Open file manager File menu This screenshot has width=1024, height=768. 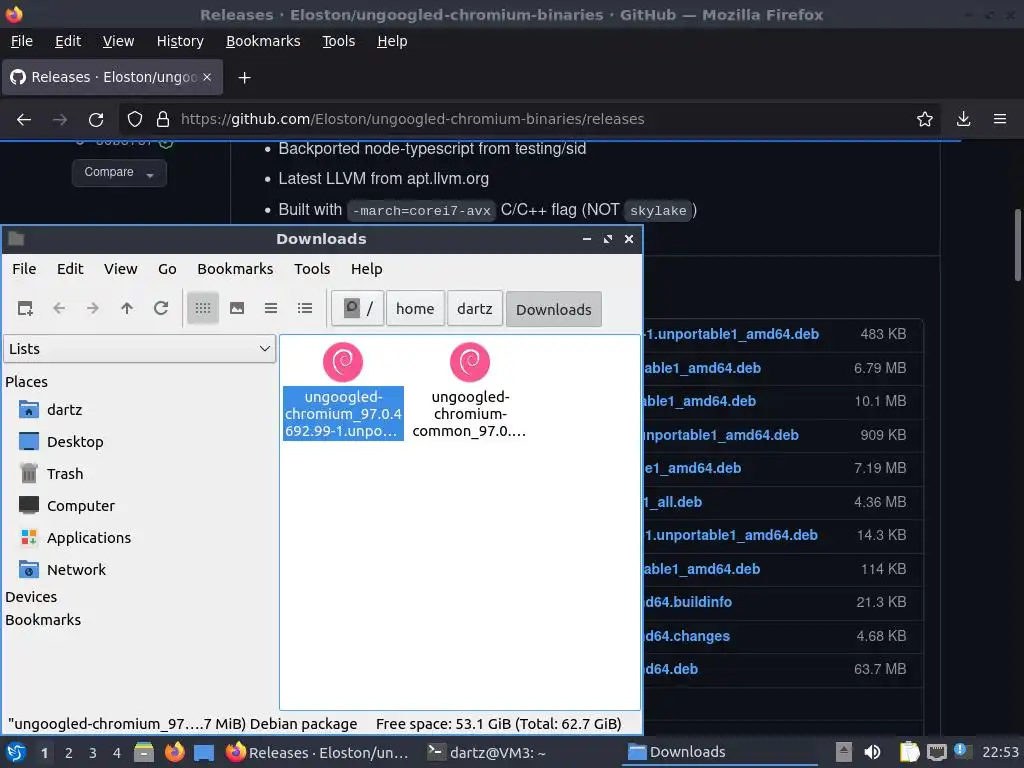pyautogui.click(x=24, y=269)
